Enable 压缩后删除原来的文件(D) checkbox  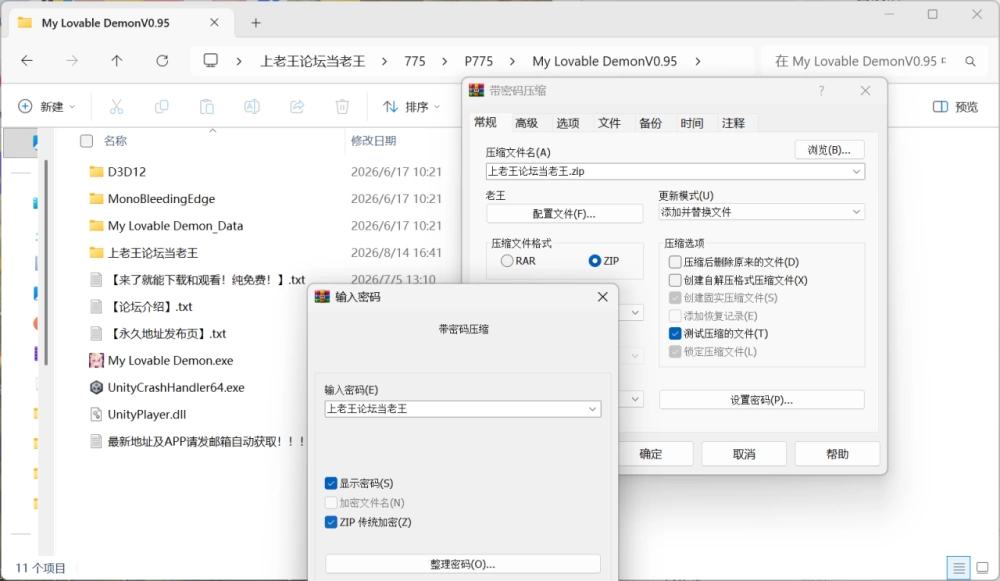675,262
